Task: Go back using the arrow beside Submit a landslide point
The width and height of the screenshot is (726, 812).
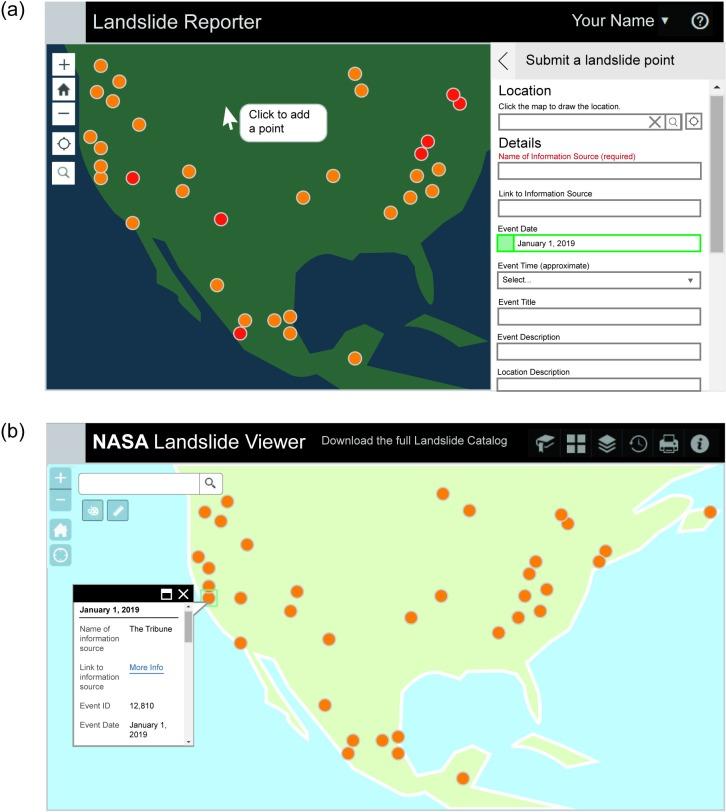Action: click(503, 61)
